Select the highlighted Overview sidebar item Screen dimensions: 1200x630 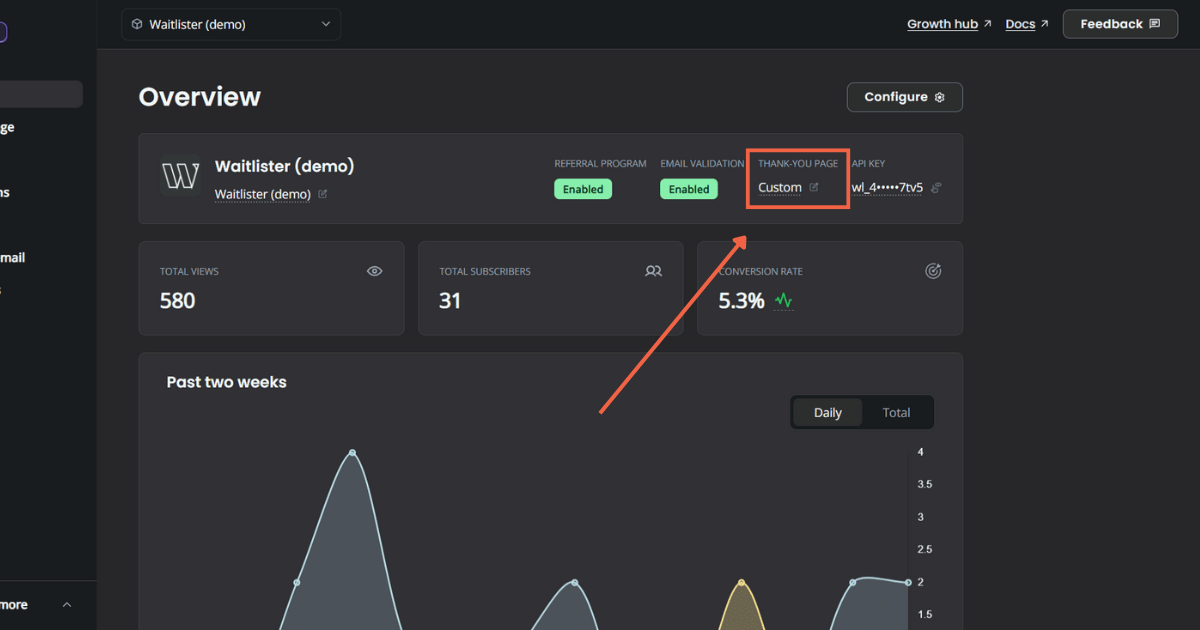tap(40, 94)
